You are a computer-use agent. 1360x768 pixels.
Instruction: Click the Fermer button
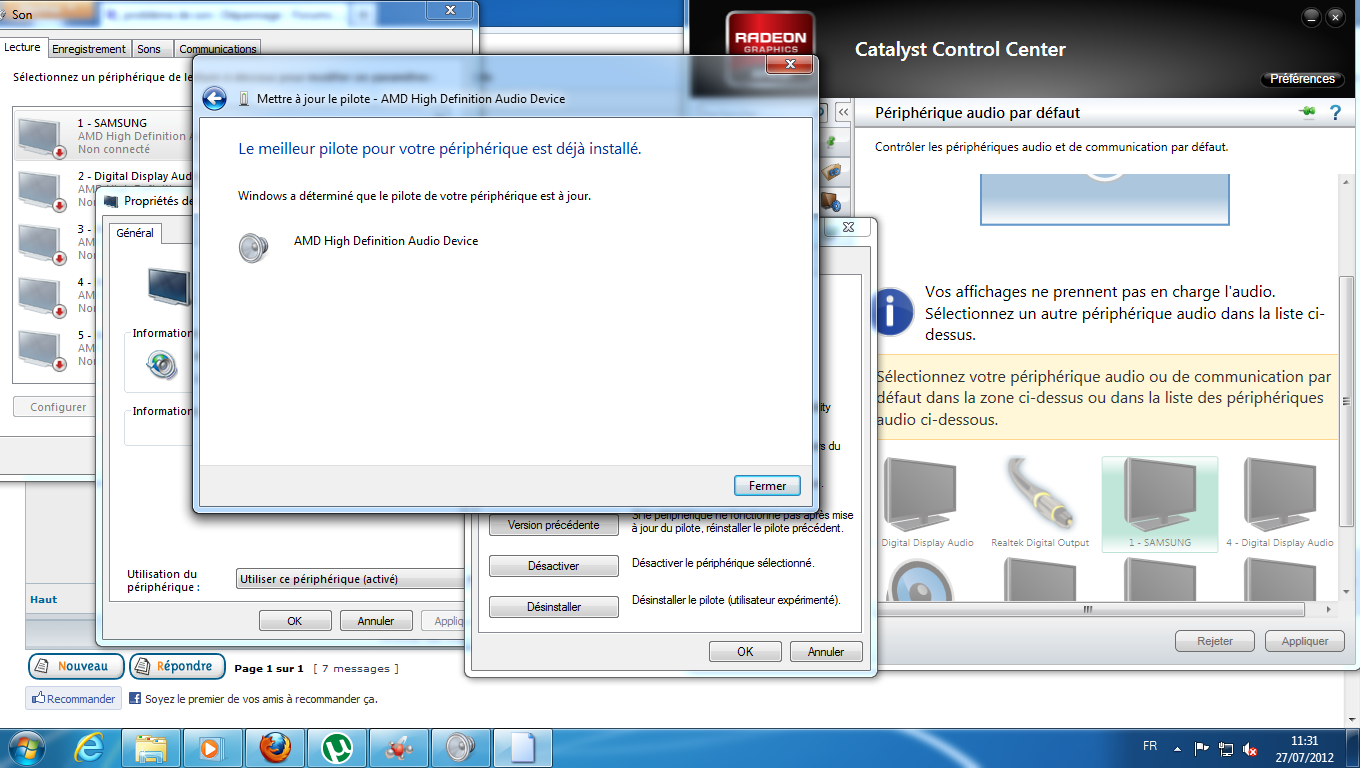pyautogui.click(x=767, y=486)
